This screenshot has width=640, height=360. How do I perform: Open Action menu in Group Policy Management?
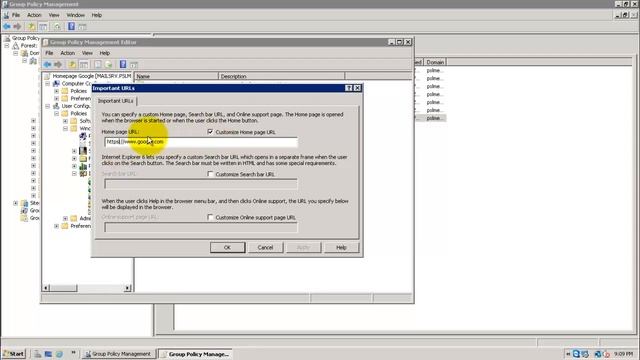(34, 15)
